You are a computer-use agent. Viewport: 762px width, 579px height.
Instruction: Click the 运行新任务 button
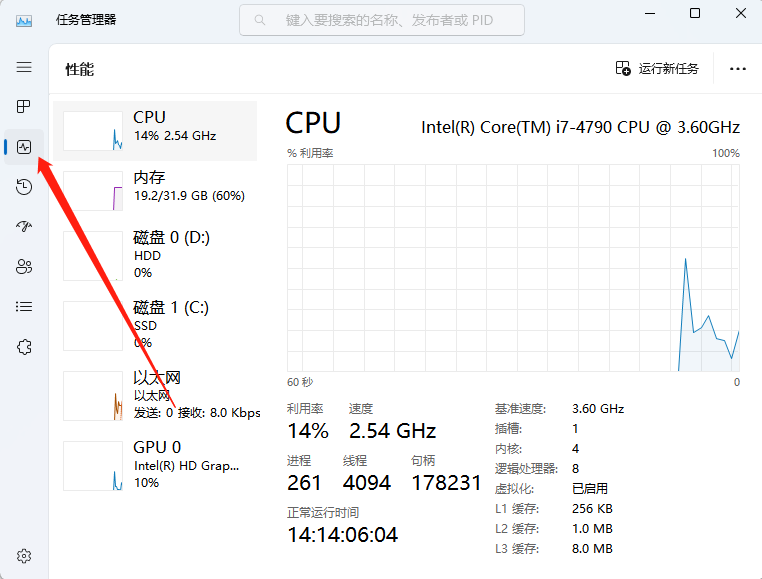pyautogui.click(x=657, y=69)
